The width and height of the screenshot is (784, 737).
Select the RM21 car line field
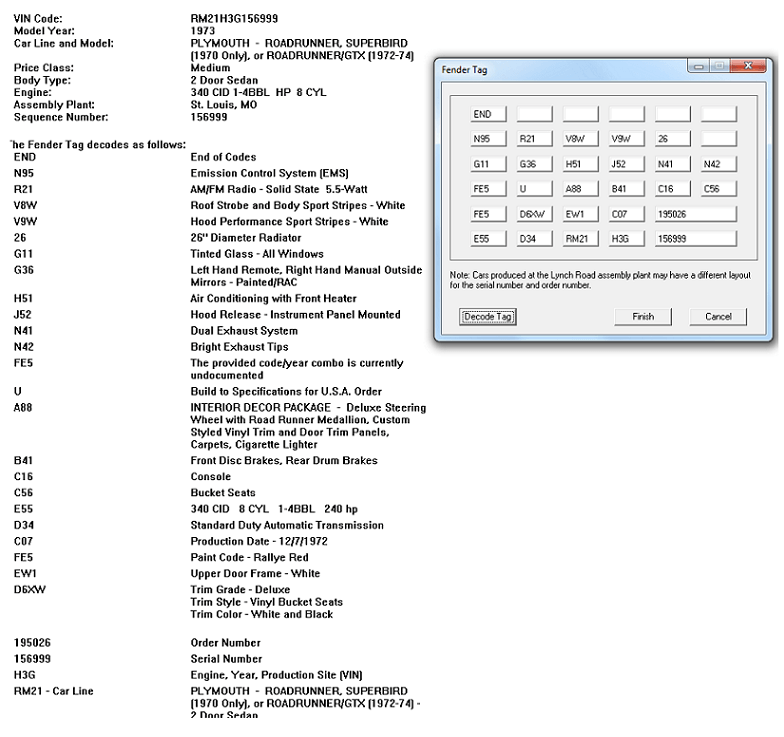click(581, 239)
